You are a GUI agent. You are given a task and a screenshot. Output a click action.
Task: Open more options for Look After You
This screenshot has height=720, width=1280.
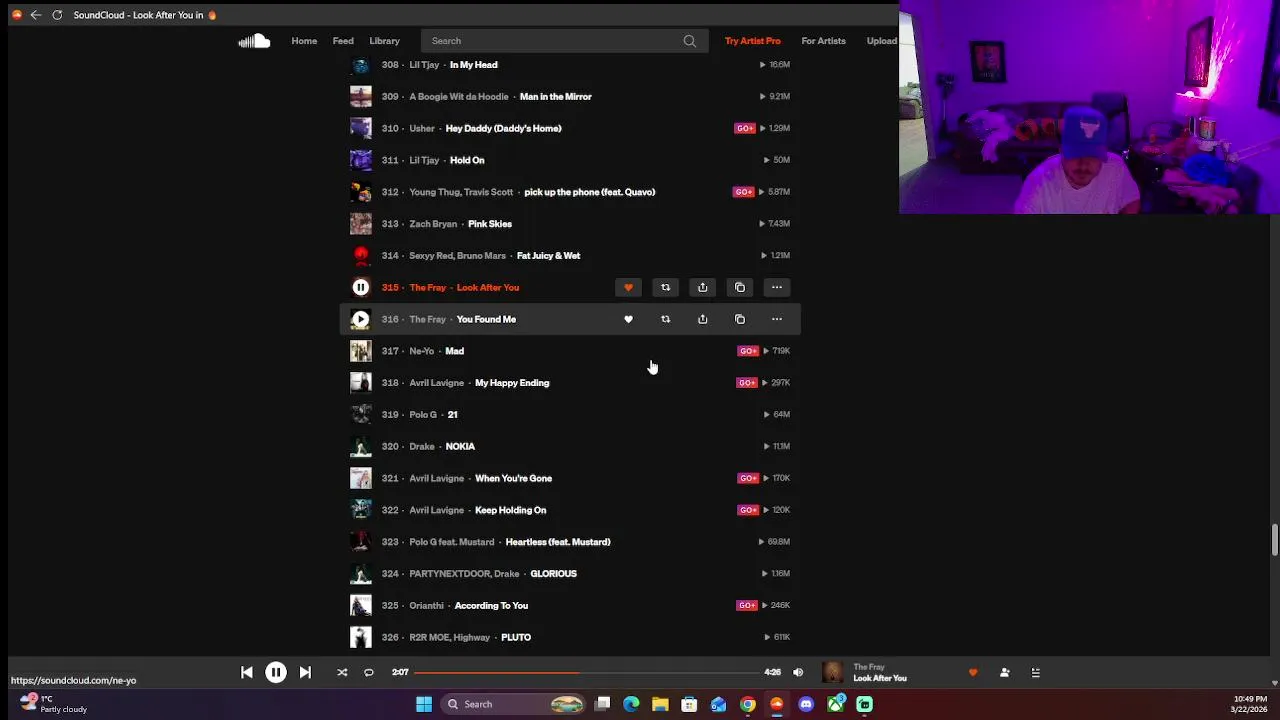[x=777, y=288]
